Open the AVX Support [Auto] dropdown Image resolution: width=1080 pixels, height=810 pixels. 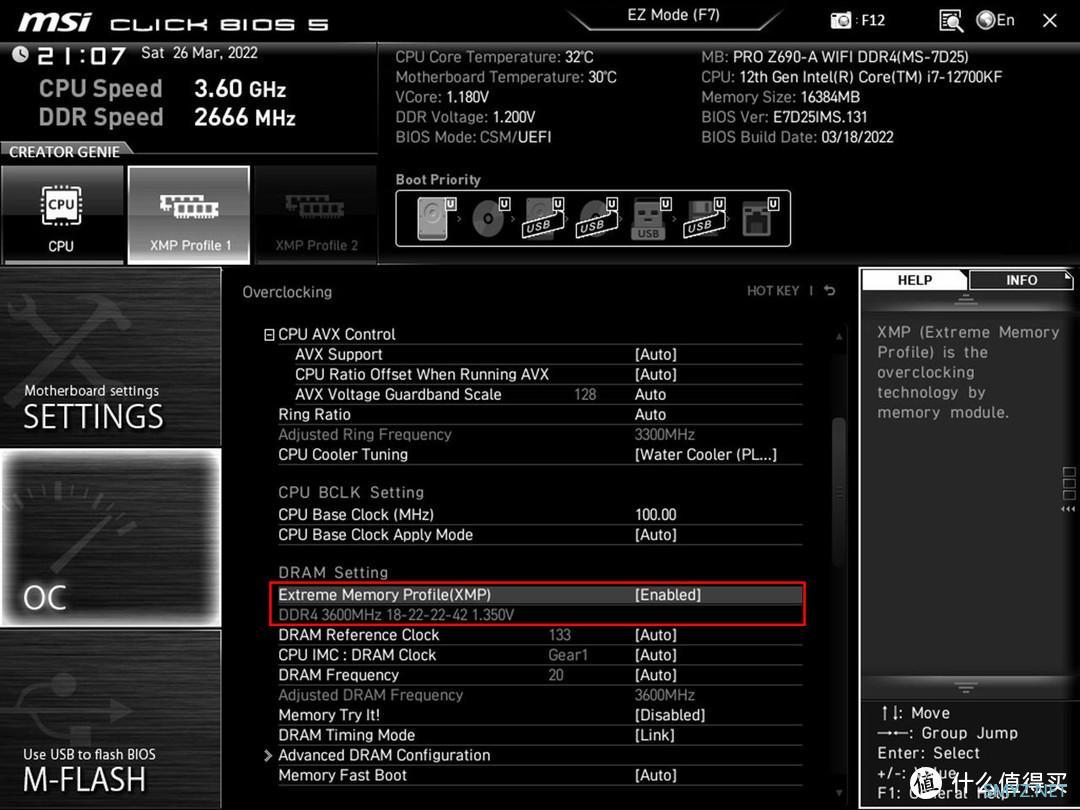coord(656,354)
